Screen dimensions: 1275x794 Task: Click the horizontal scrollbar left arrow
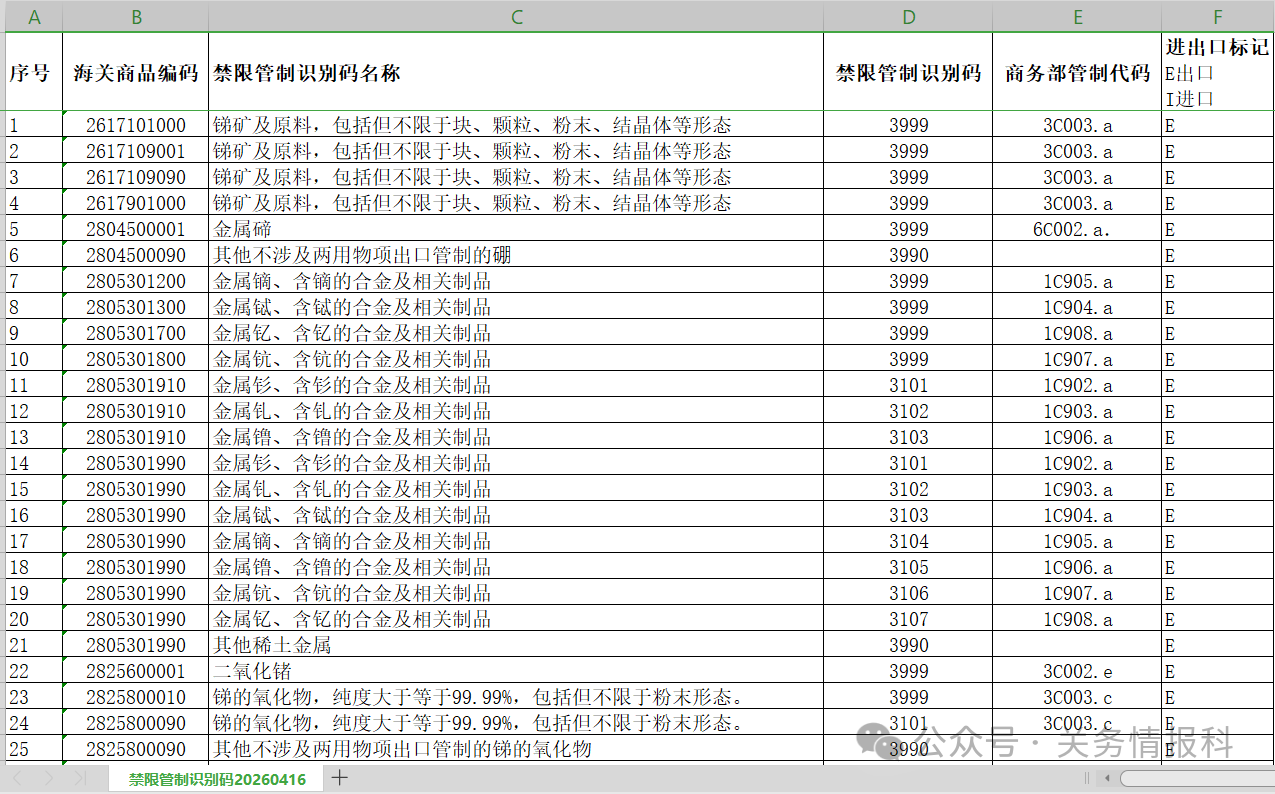[x=1106, y=778]
